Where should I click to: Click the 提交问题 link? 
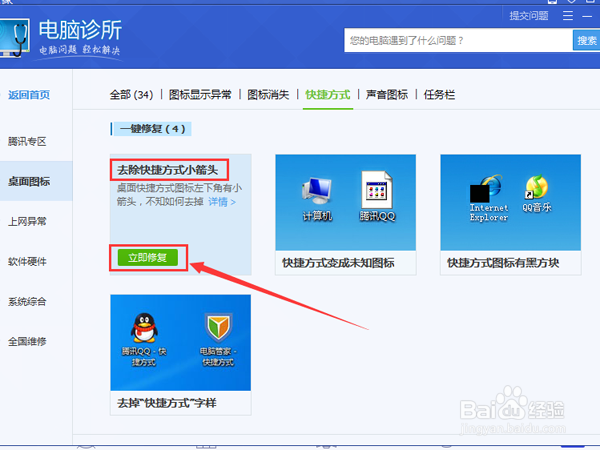pyautogui.click(x=529, y=16)
